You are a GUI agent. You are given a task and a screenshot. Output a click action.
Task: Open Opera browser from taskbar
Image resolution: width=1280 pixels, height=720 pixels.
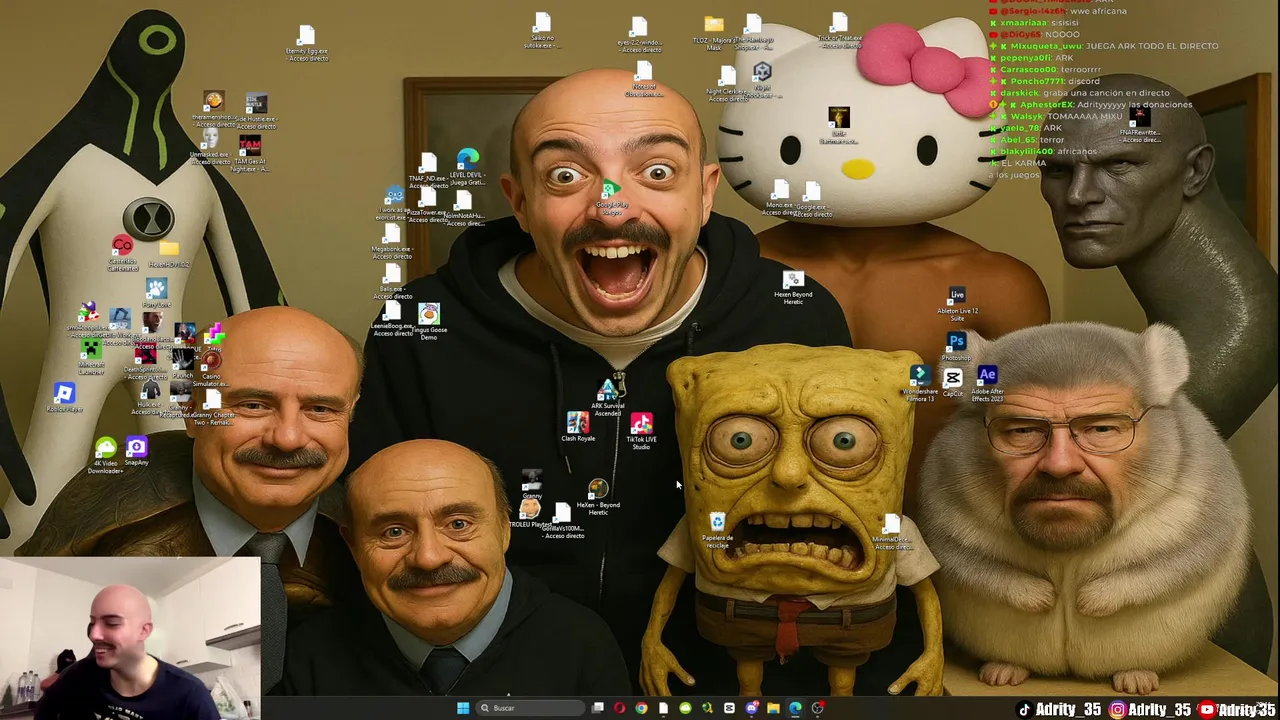pyautogui.click(x=619, y=708)
